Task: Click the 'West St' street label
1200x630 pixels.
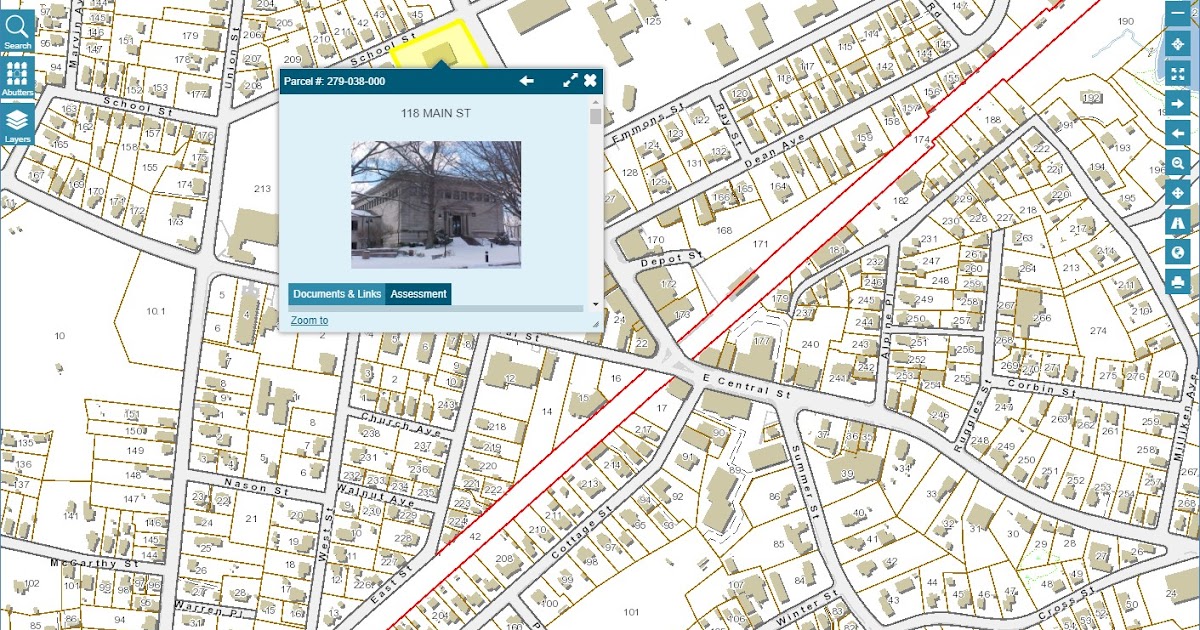Action: click(x=327, y=534)
